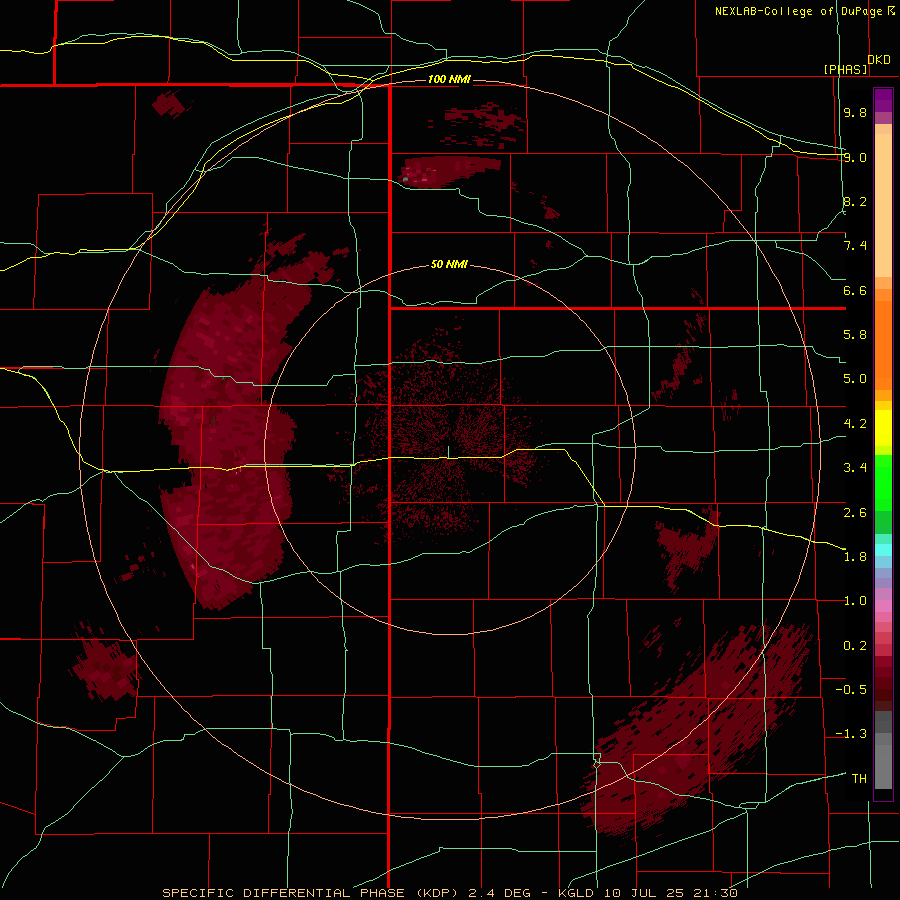Select the 9.8 value on the color scale
This screenshot has width=900, height=900.
855,112
